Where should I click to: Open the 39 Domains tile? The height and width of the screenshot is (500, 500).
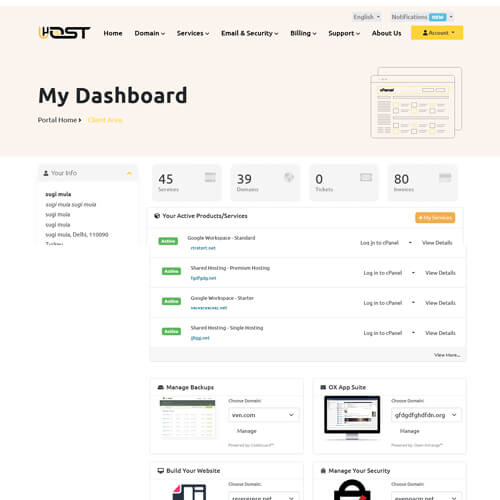(265, 183)
